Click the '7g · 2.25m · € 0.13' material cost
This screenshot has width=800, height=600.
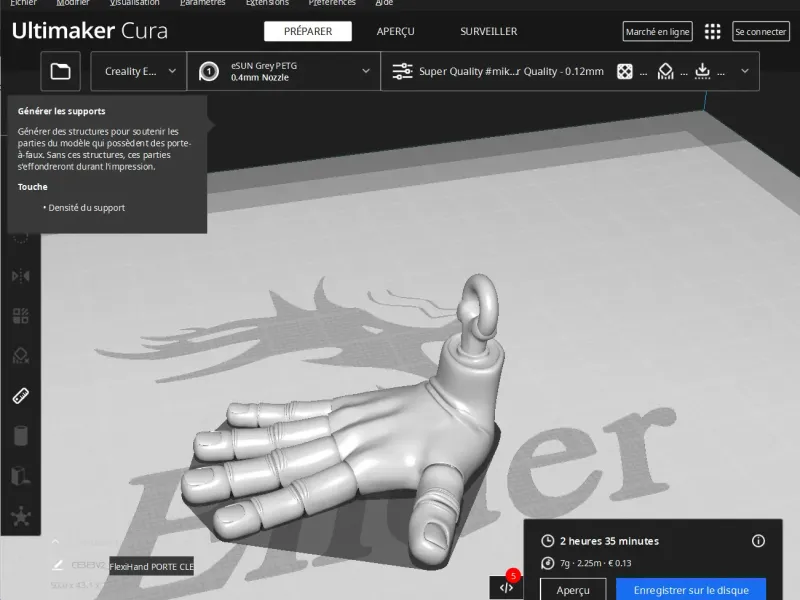click(x=595, y=563)
